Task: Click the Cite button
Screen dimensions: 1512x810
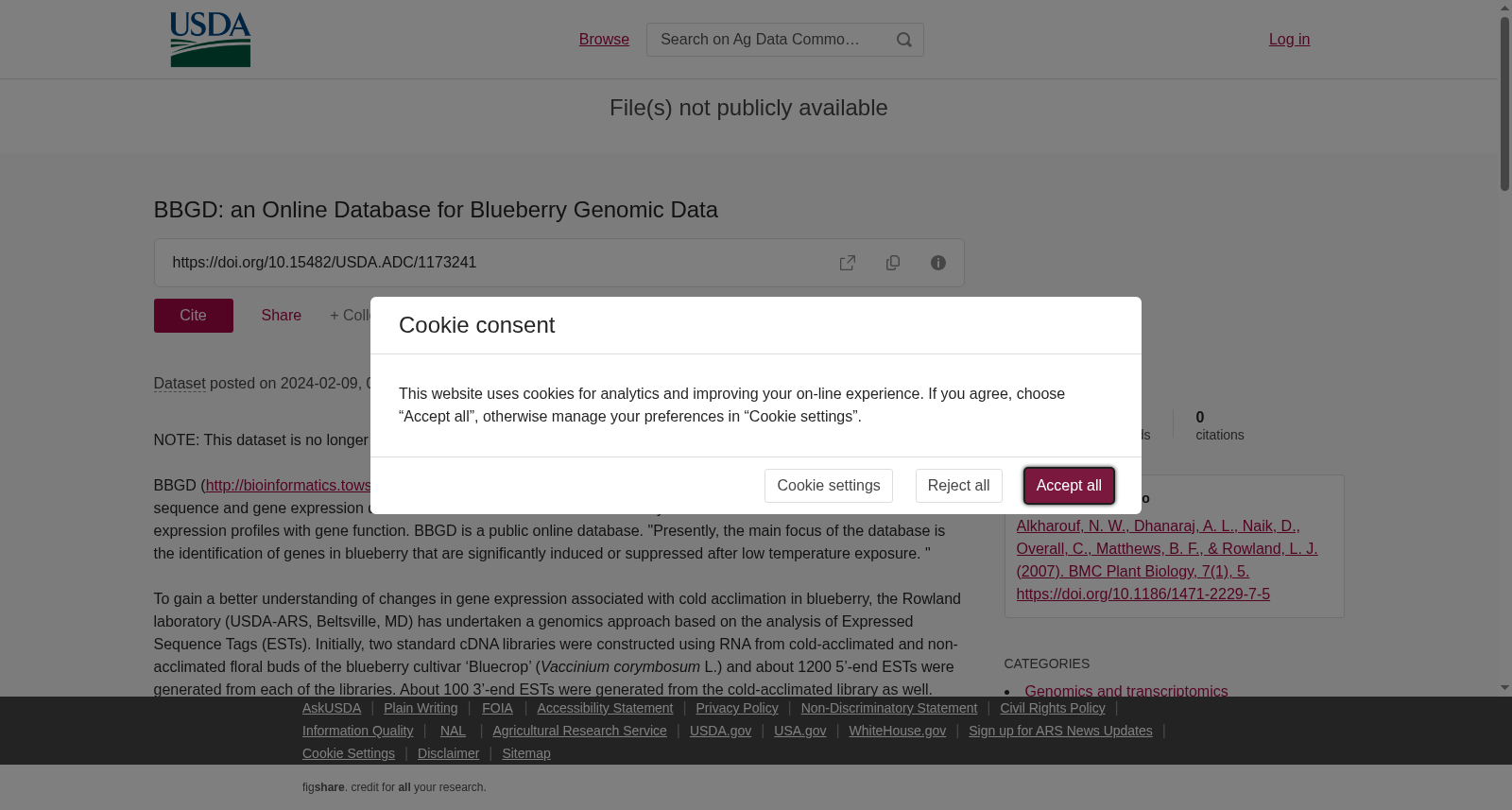Action: [194, 316]
